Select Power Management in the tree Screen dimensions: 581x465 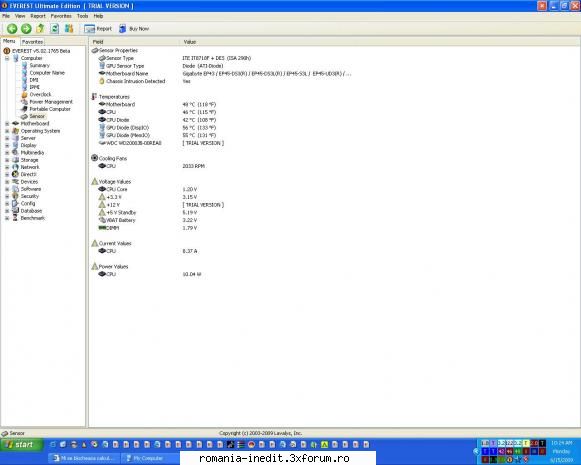pyautogui.click(x=51, y=102)
